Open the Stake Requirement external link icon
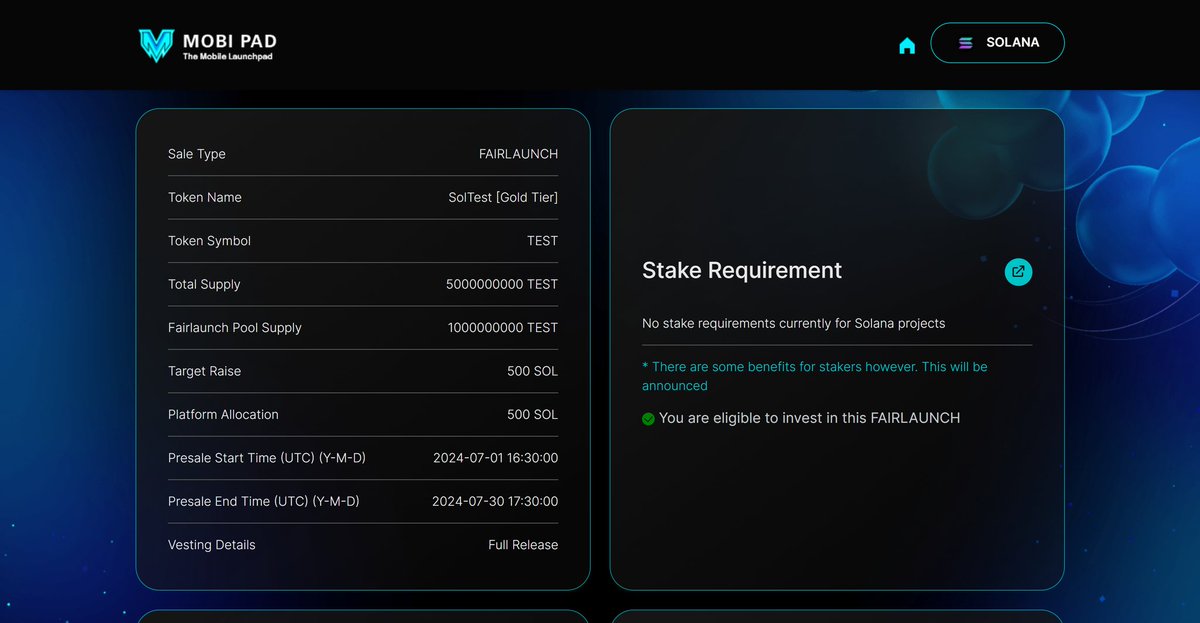The width and height of the screenshot is (1200, 623). (1018, 271)
